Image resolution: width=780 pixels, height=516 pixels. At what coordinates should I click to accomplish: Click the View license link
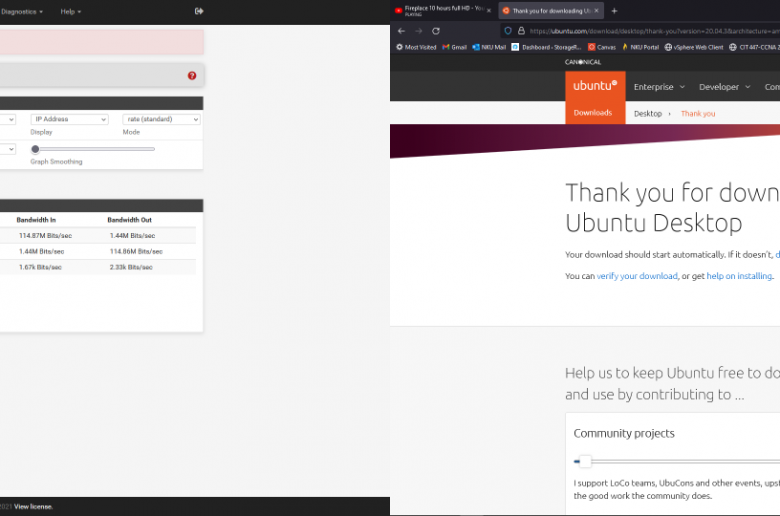click(x=33, y=507)
